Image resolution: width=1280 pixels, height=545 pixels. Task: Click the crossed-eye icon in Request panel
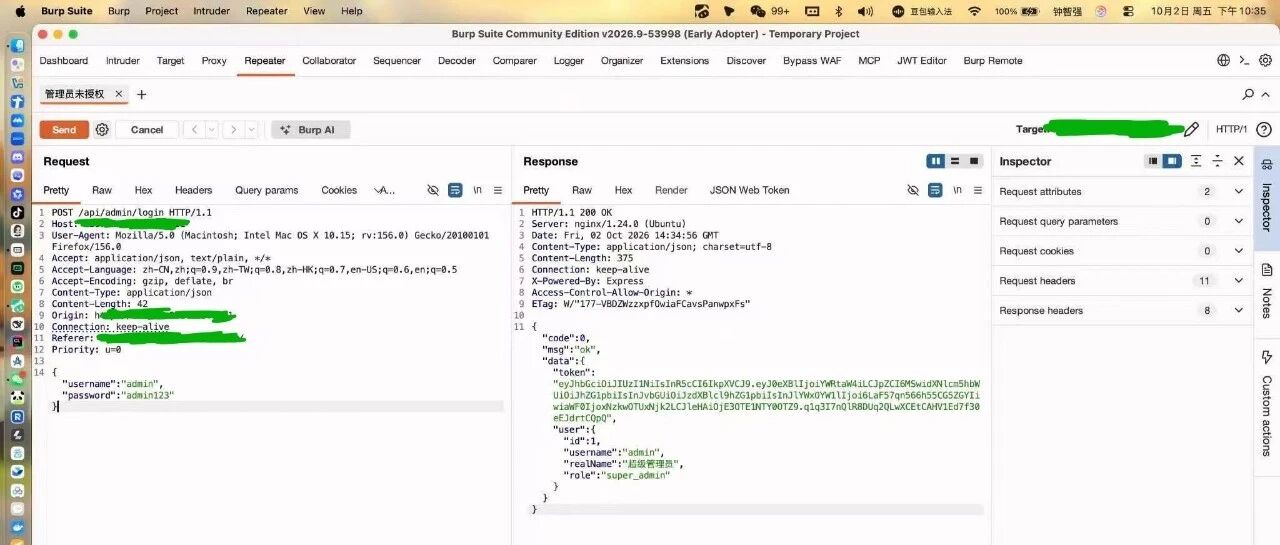433,190
